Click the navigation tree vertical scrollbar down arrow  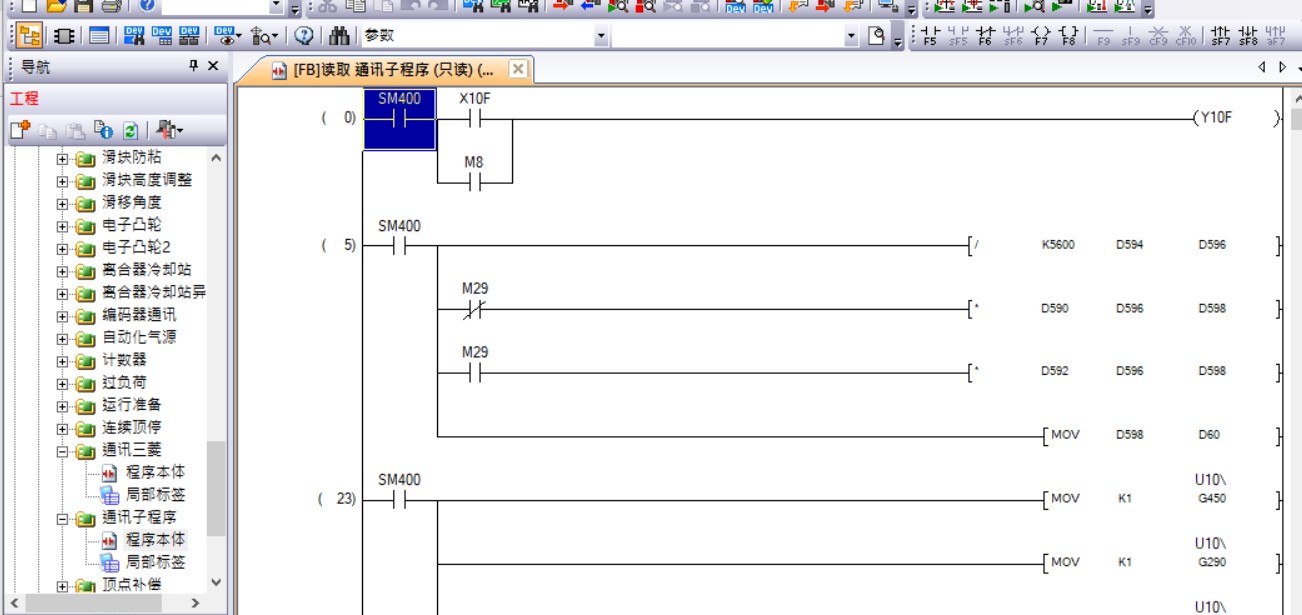click(x=216, y=583)
